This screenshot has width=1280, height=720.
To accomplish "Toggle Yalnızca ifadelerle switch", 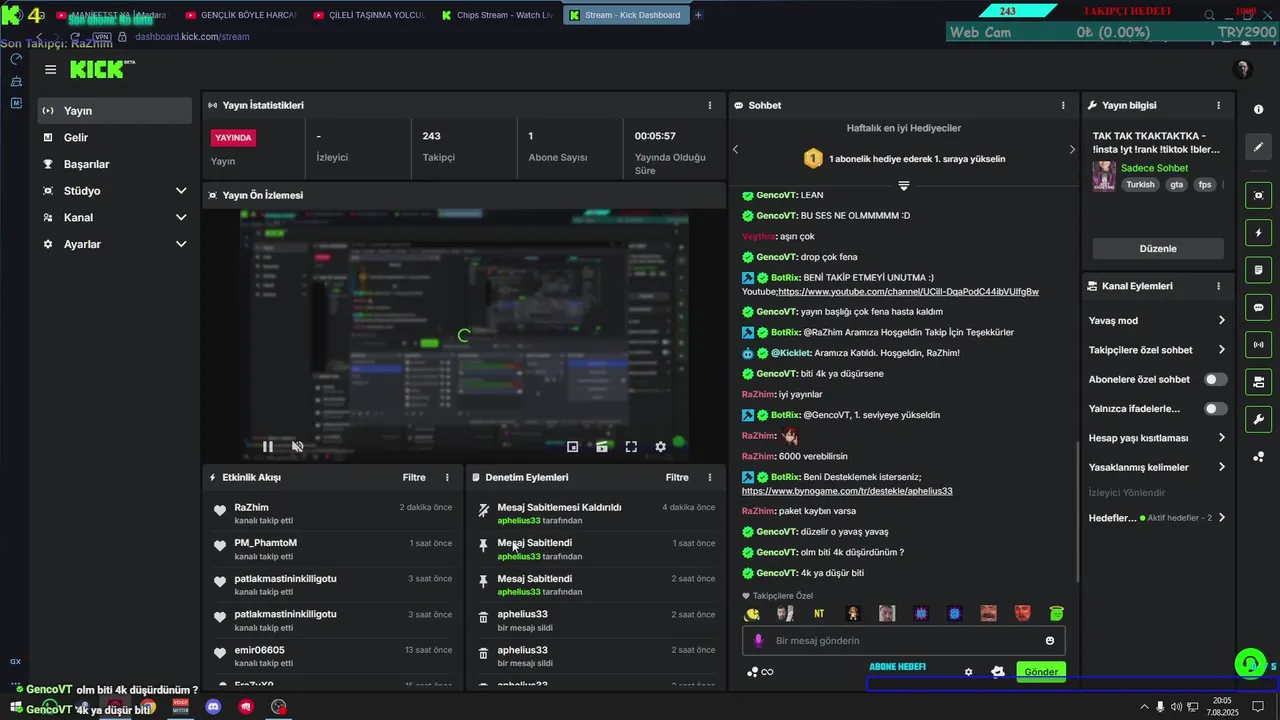I will tap(1215, 409).
